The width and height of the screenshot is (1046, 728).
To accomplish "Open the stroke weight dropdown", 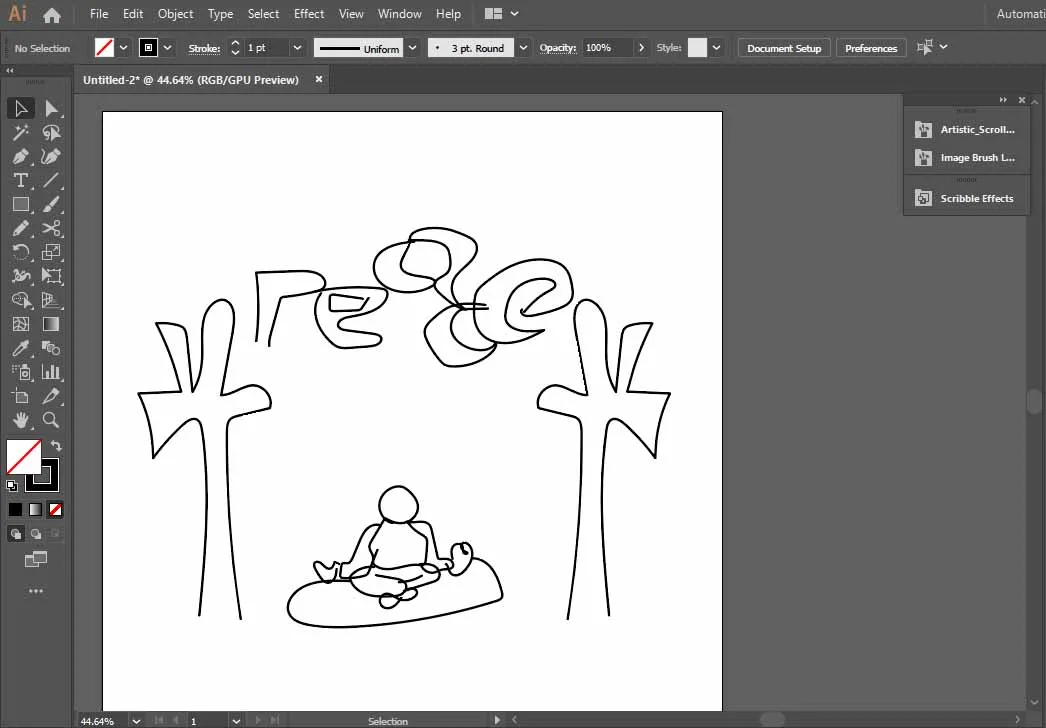I will coord(297,48).
